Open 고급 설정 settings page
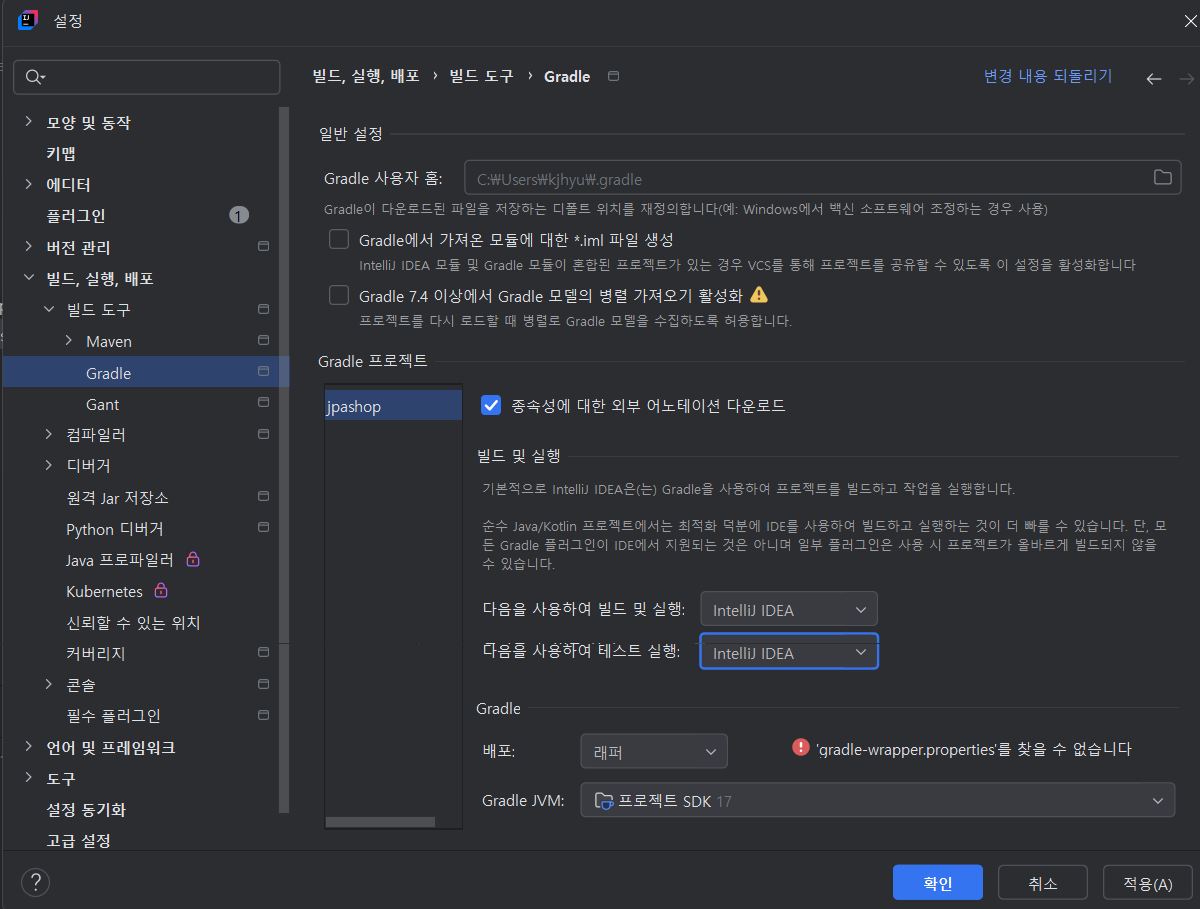The image size is (1200, 909). [78, 840]
